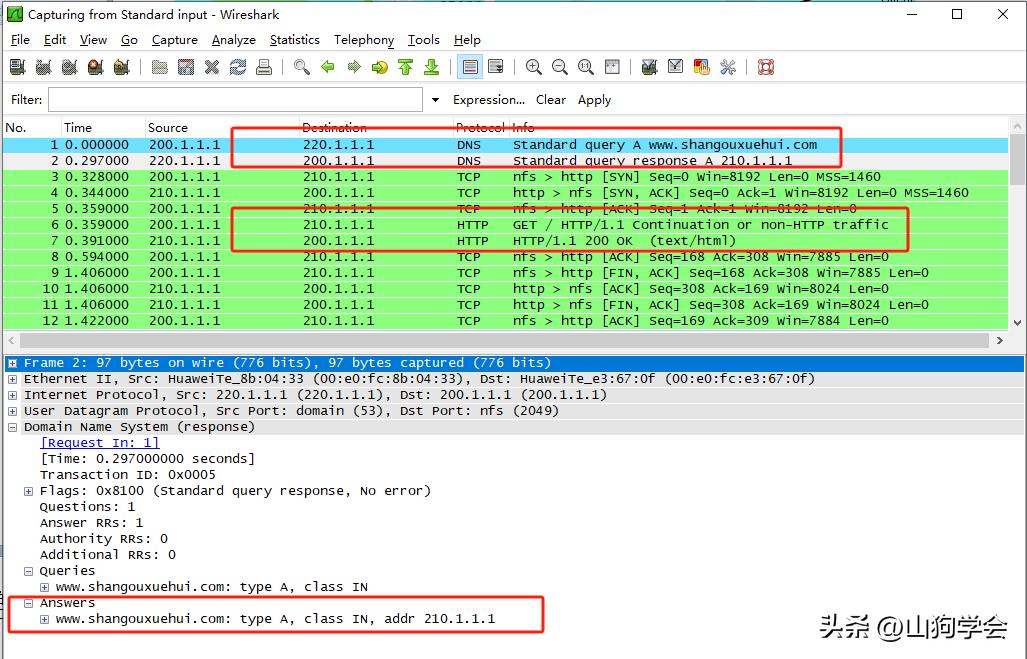Stop the running live capture
1027x659 pixels.
(95, 67)
